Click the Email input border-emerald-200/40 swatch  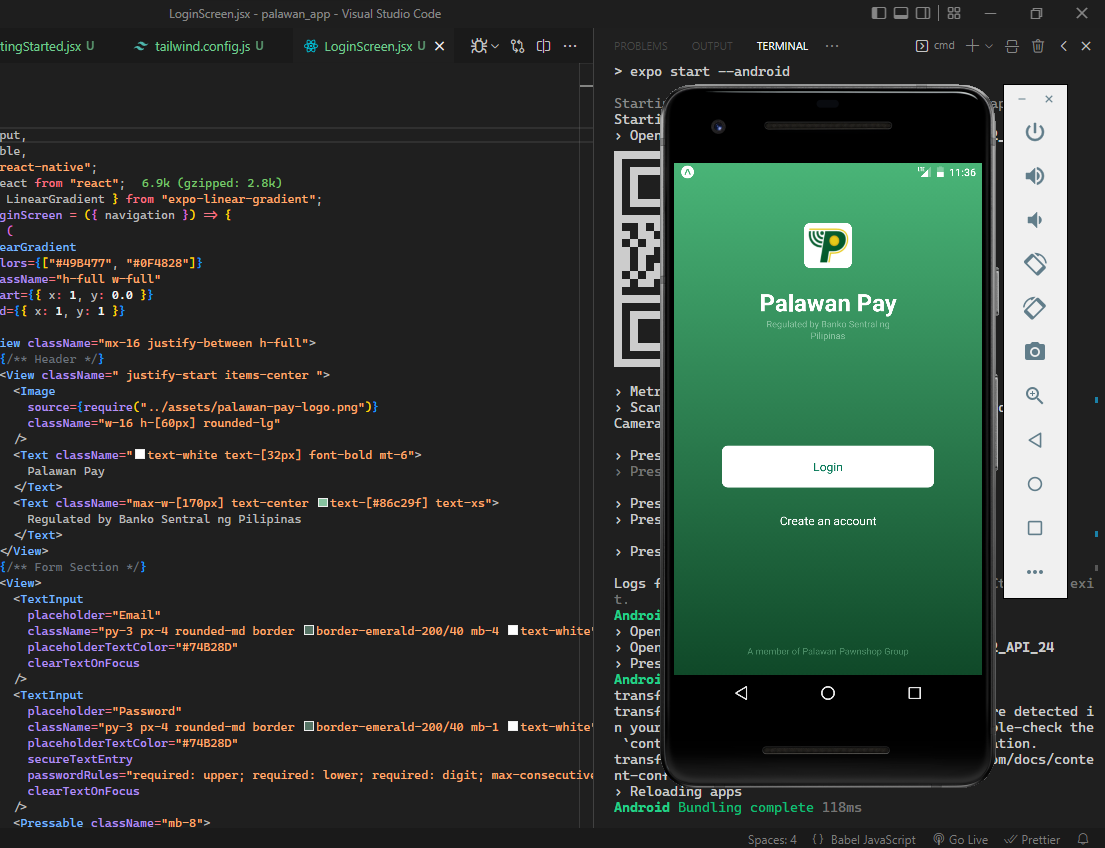tap(309, 630)
